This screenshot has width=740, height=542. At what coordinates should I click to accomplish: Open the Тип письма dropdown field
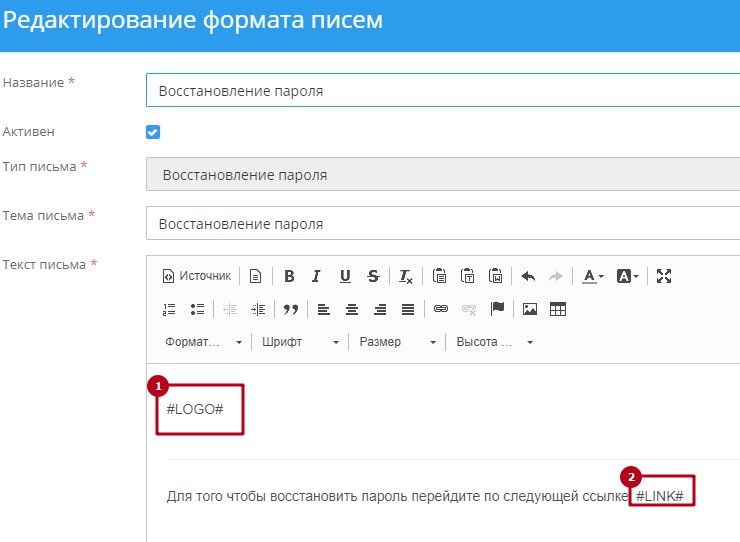(x=443, y=174)
